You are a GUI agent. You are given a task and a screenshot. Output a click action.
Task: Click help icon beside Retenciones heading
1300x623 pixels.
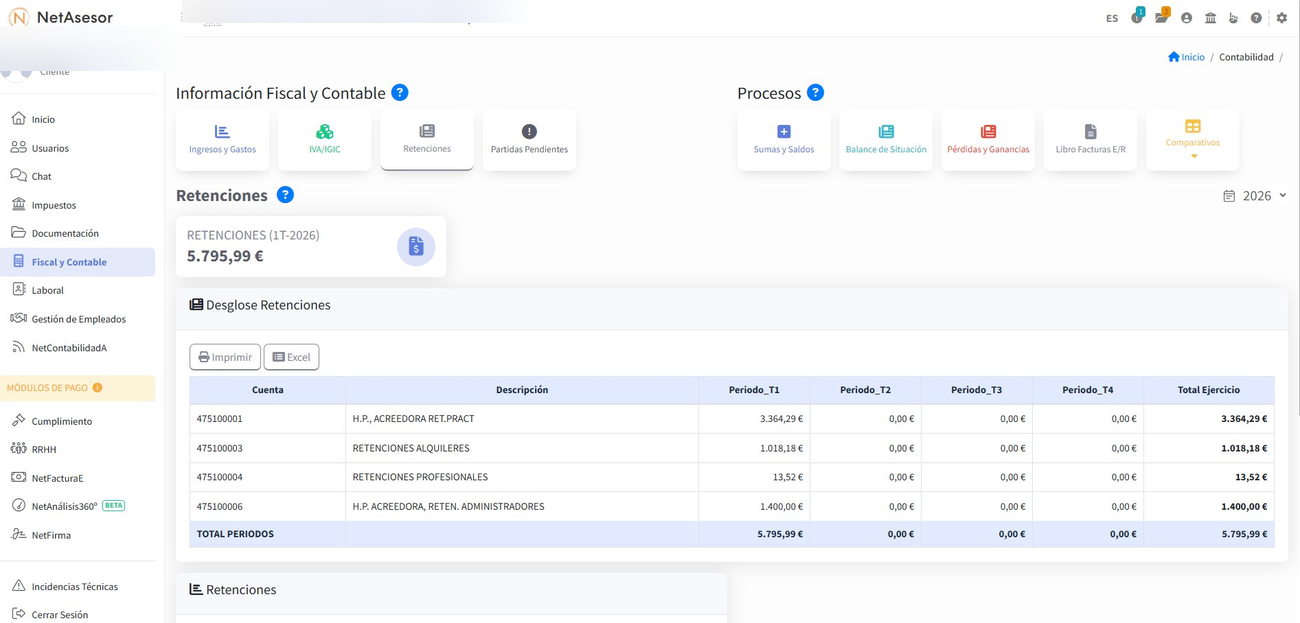point(285,195)
